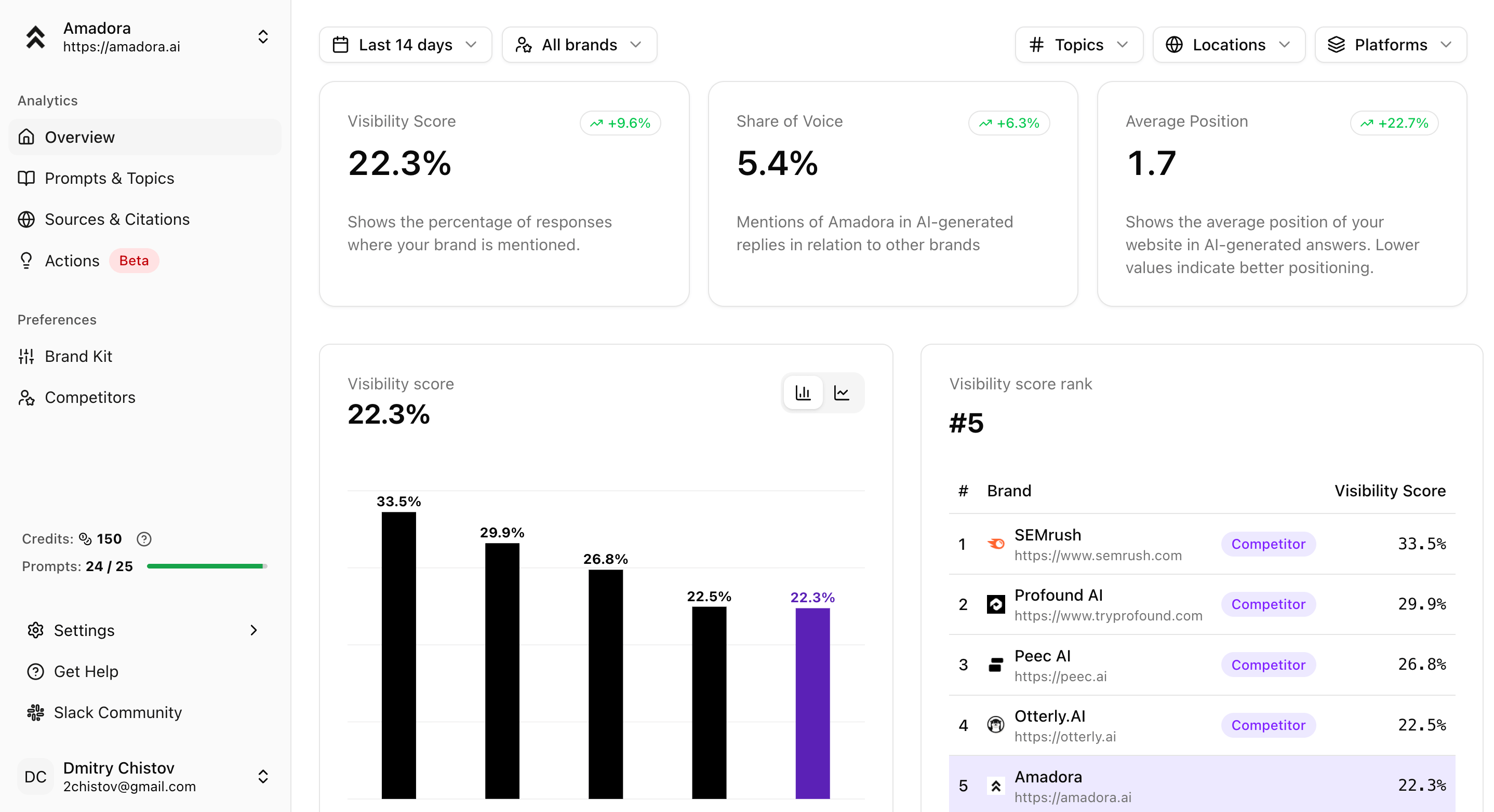The width and height of the screenshot is (1494, 812).
Task: Open the Last 14 days date selector
Action: click(x=405, y=45)
